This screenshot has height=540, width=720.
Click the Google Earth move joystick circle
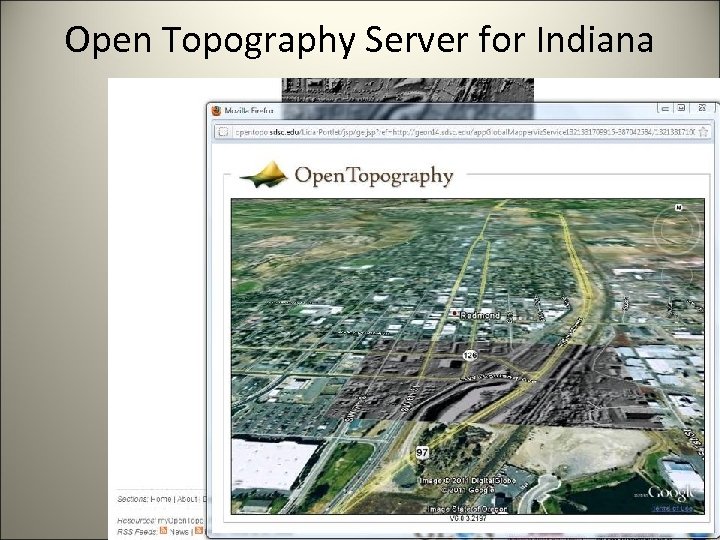tap(676, 277)
